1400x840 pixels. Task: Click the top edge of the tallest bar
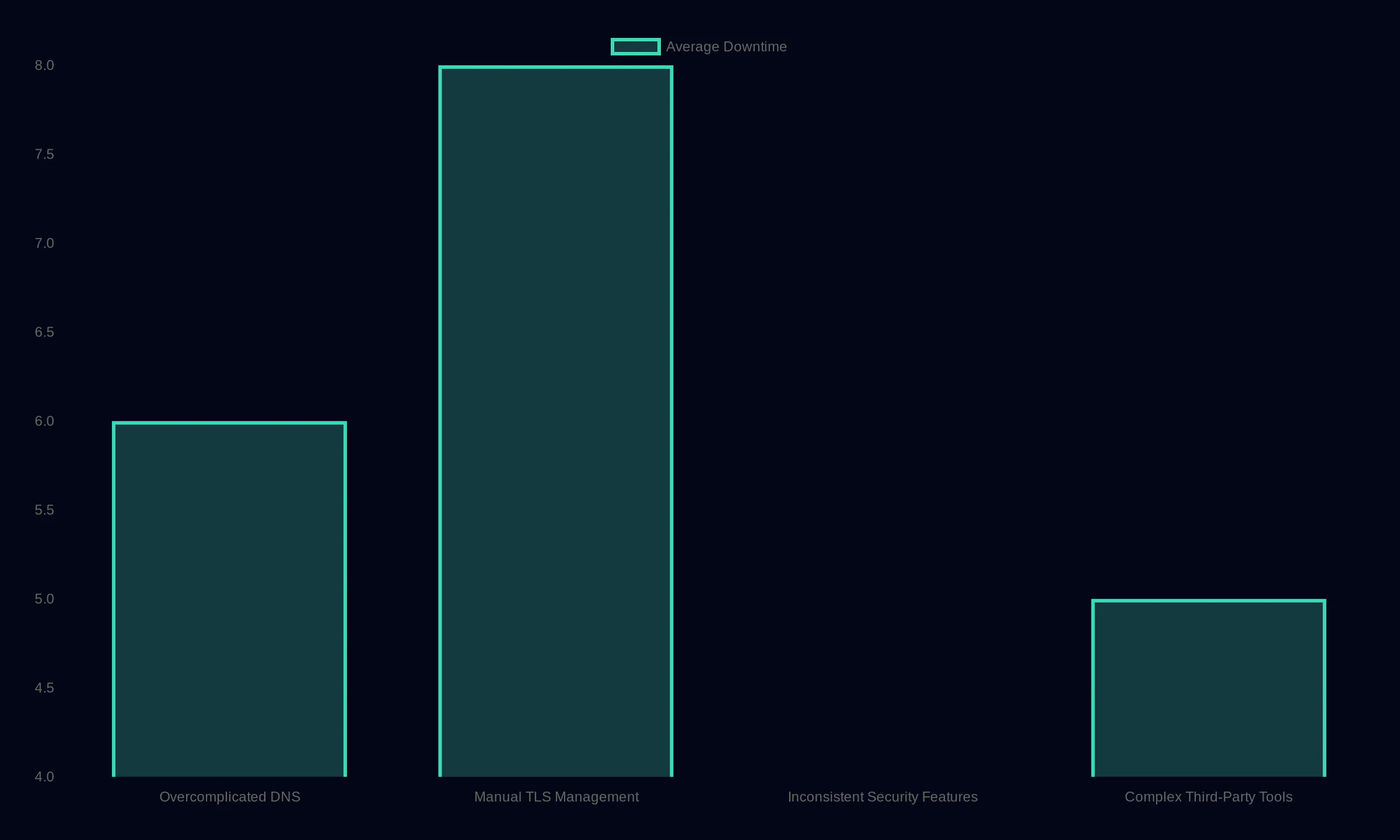click(x=556, y=68)
